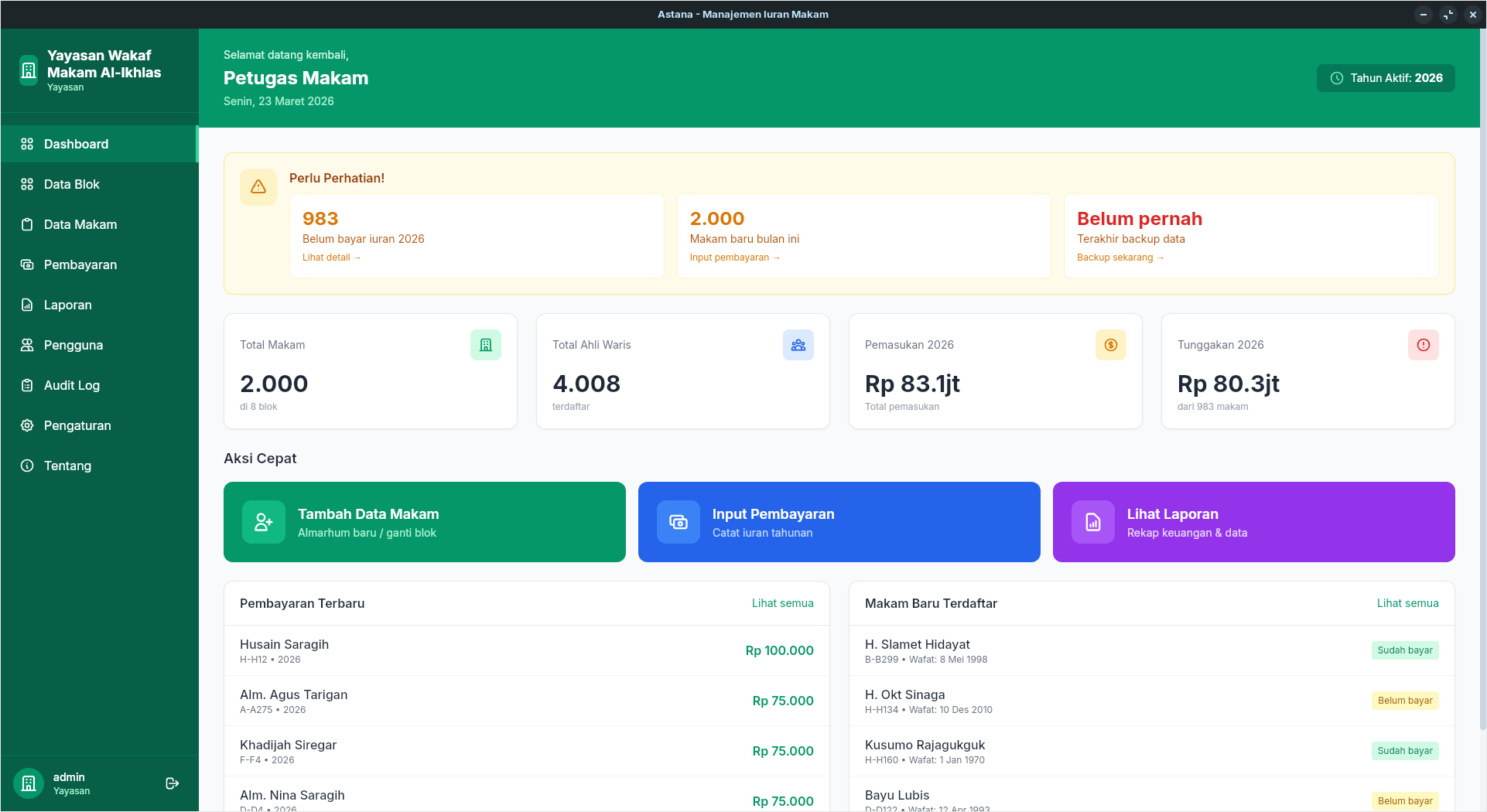Click the Sudah bayar badge on H. Slamet Hidayat

click(x=1404, y=650)
